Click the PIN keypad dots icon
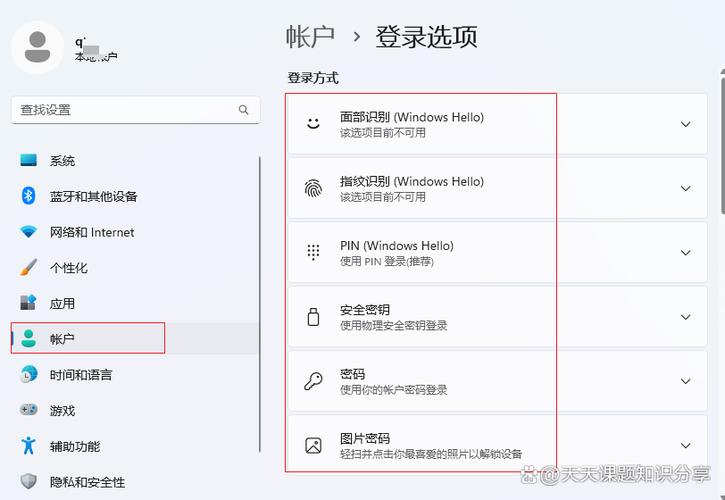 tap(313, 252)
